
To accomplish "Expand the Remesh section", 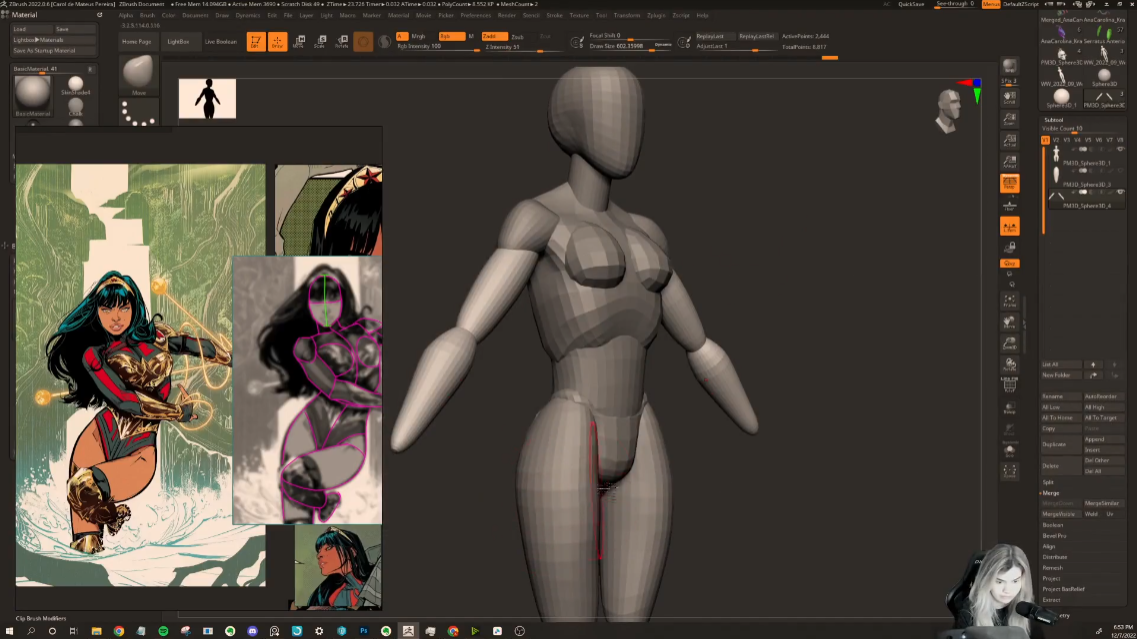I will point(1053,568).
